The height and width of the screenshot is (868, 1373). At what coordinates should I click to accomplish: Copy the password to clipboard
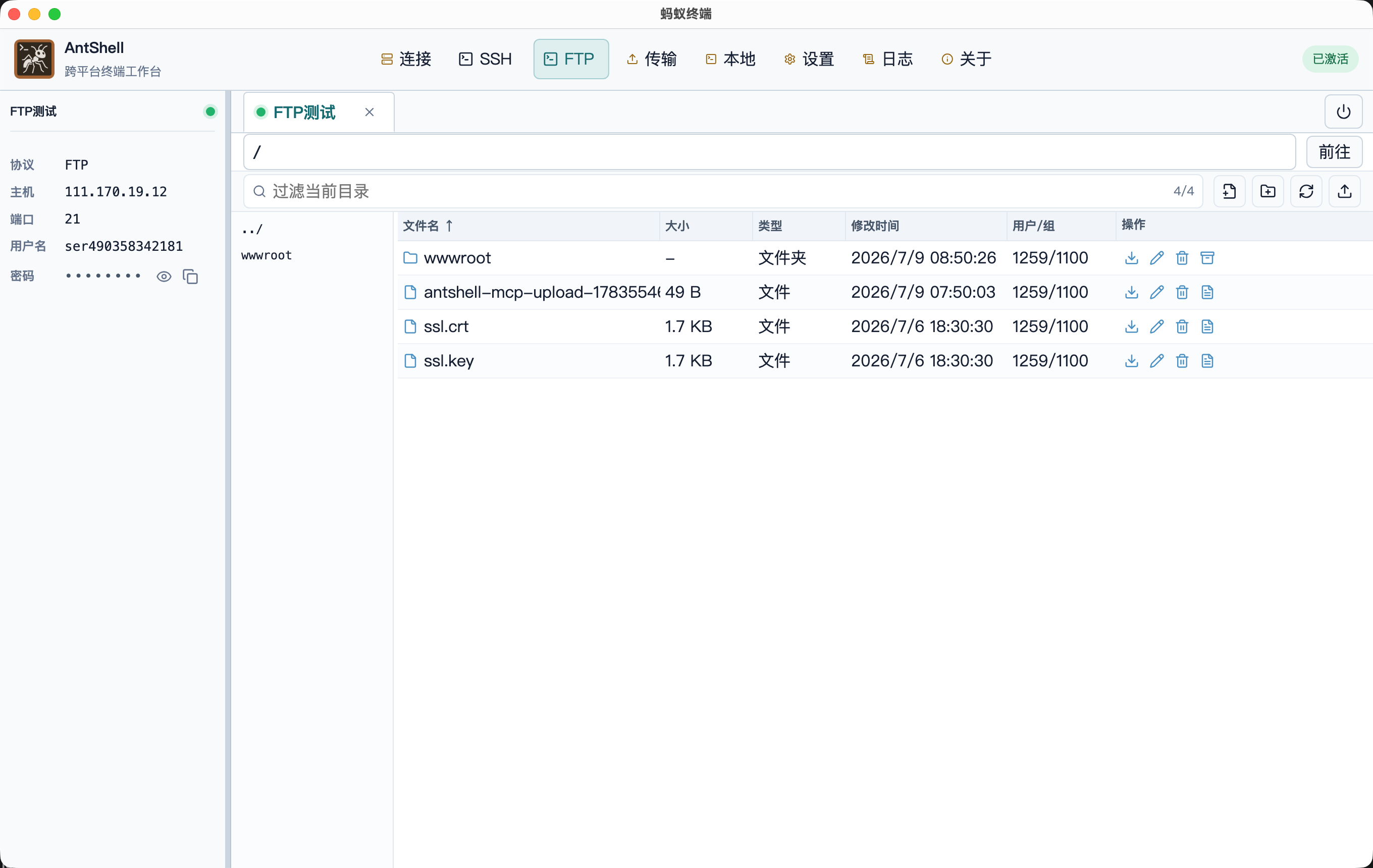point(190,277)
